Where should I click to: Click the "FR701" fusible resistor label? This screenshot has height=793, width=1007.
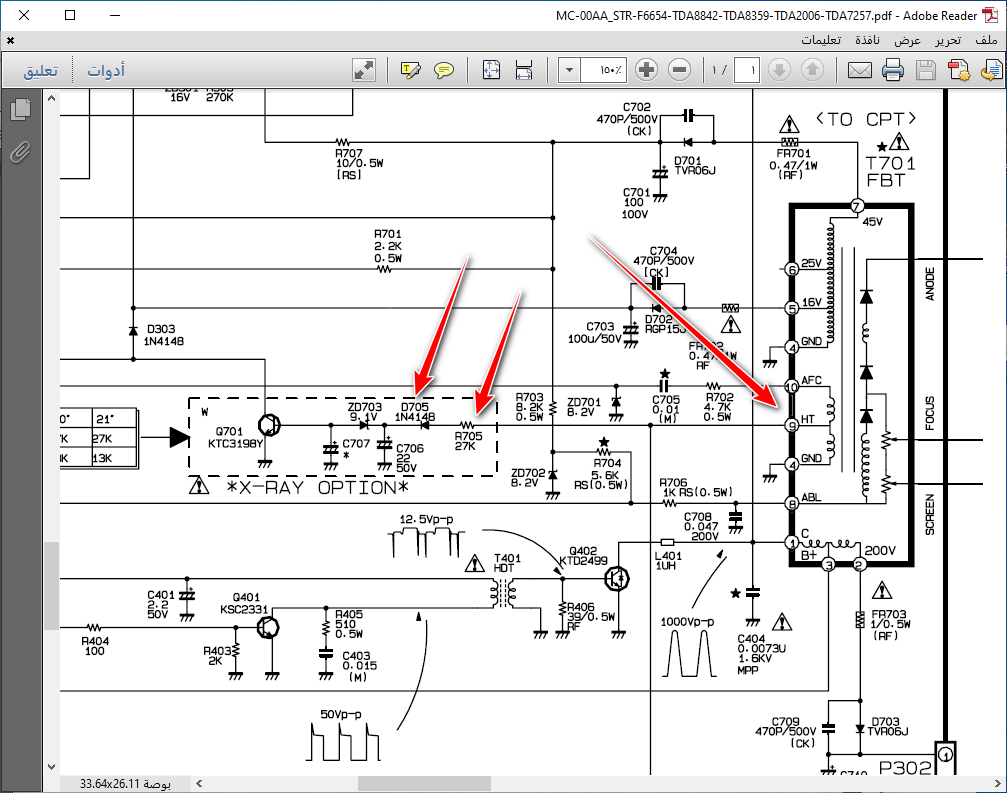point(794,153)
